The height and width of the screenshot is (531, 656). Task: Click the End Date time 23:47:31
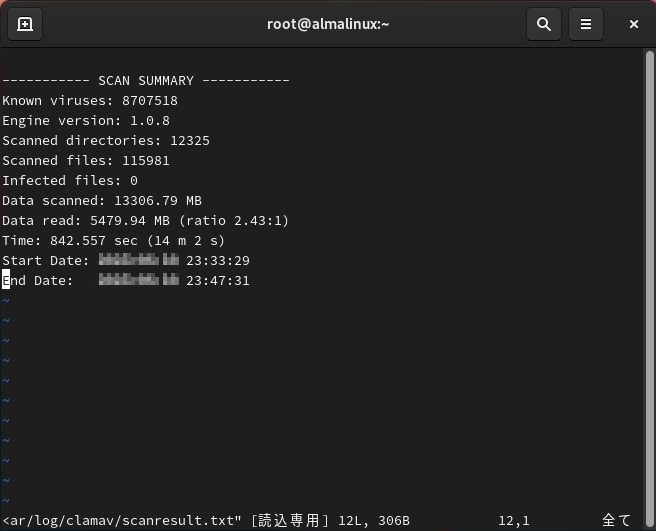coord(217,280)
